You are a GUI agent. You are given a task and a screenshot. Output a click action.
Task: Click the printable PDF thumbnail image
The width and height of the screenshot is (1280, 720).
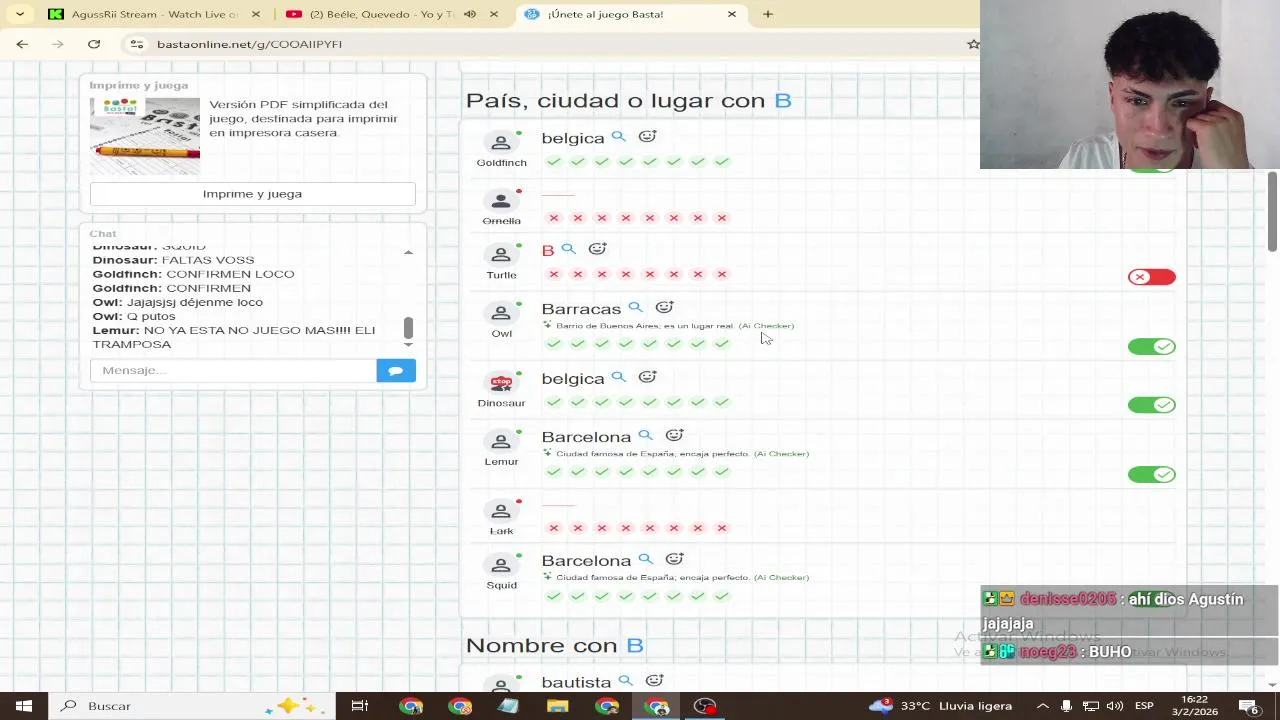click(x=145, y=135)
